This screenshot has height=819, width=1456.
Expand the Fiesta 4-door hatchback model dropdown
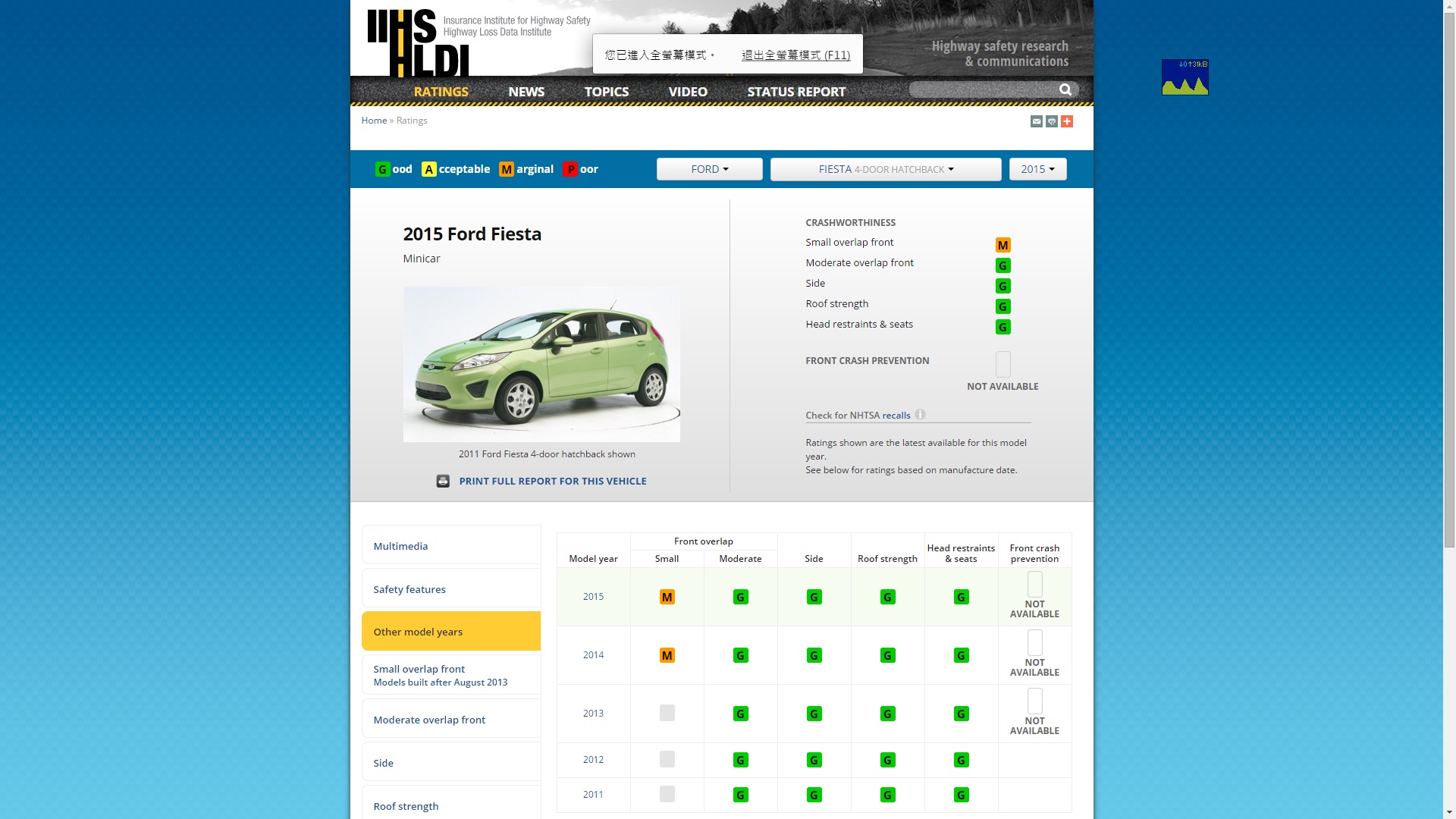(885, 169)
